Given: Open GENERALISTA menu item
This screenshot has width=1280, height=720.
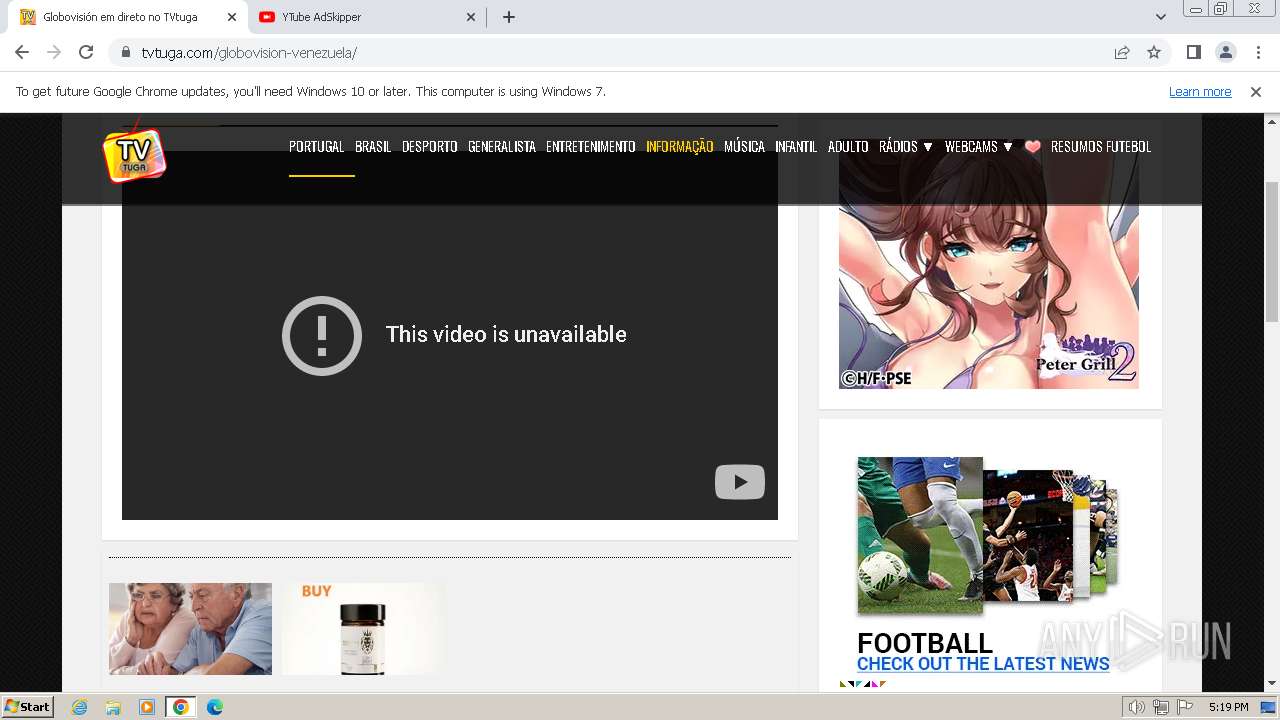Looking at the screenshot, I should [x=502, y=146].
